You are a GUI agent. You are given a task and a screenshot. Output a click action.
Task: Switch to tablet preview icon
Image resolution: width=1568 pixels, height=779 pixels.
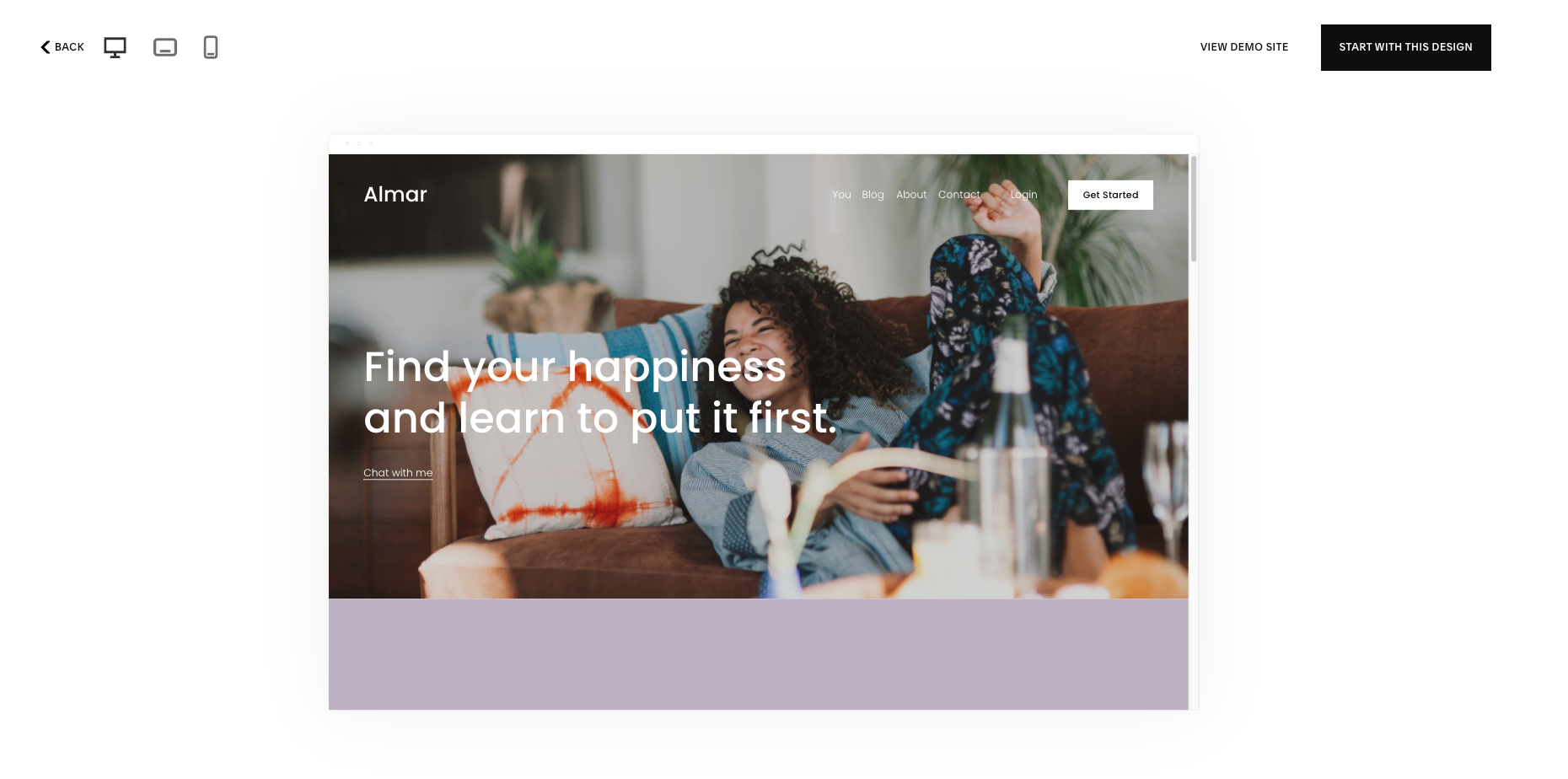(165, 47)
